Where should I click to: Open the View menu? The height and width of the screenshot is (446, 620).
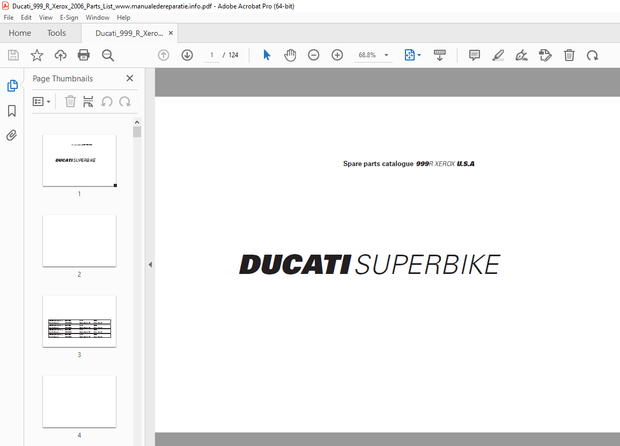pos(45,17)
